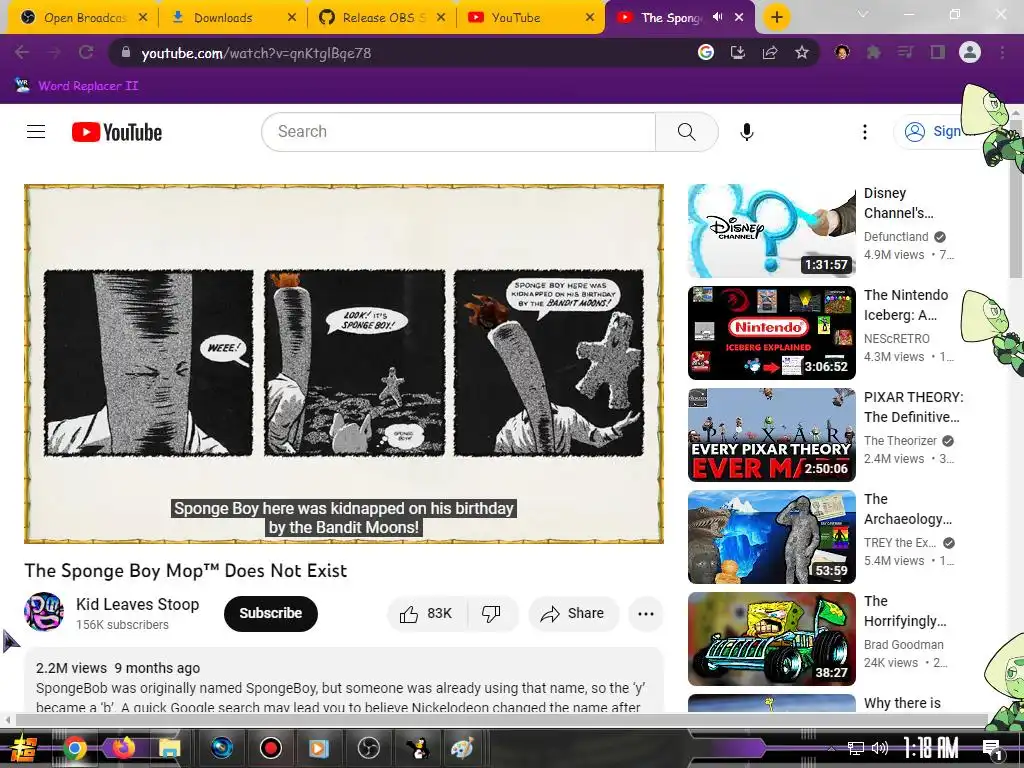Open Brad Goodman SpongeBob kart thumbnail
This screenshot has height=768, width=1024.
click(771, 638)
